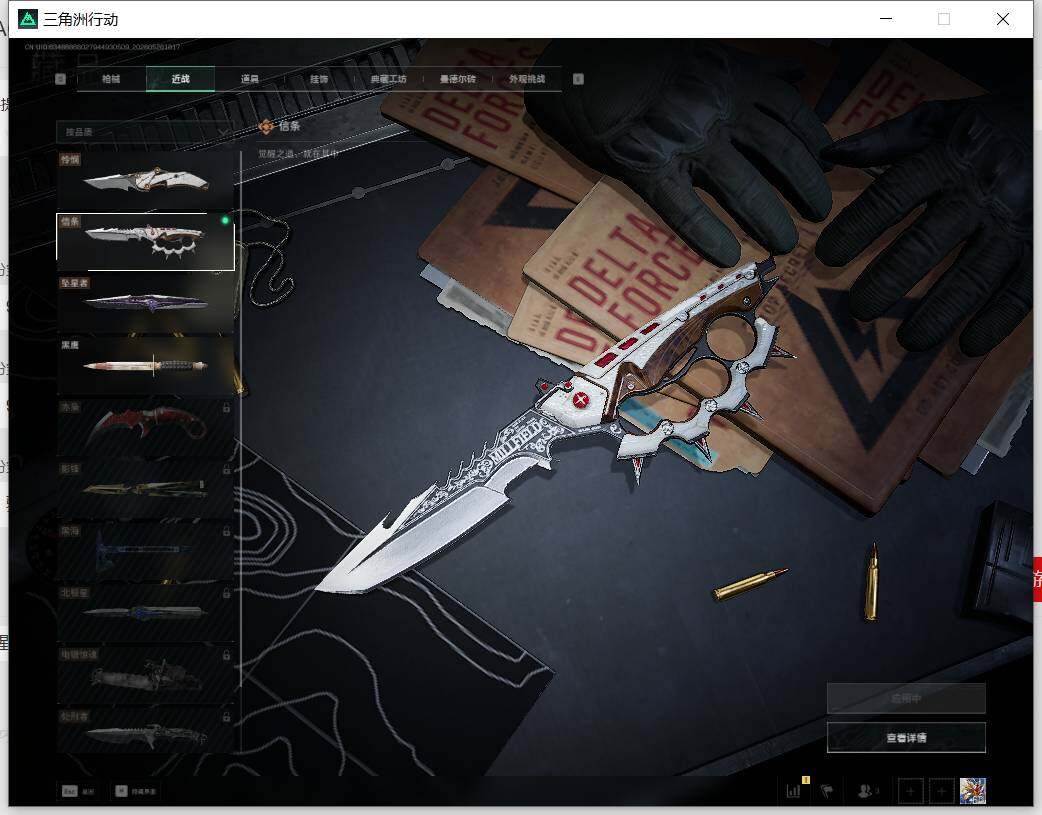Select the locked 影锋 gold blade skin
This screenshot has width=1042, height=815.
point(146,489)
